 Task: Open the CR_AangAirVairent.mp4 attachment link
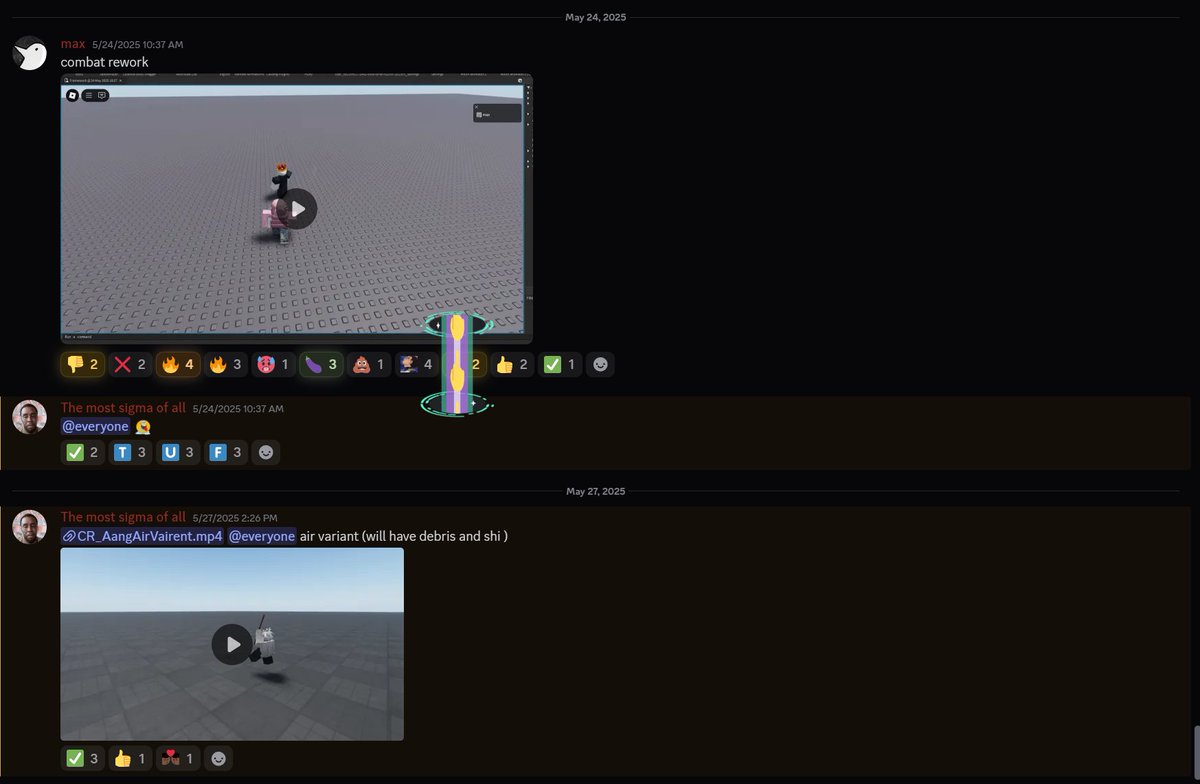pyautogui.click(x=142, y=536)
